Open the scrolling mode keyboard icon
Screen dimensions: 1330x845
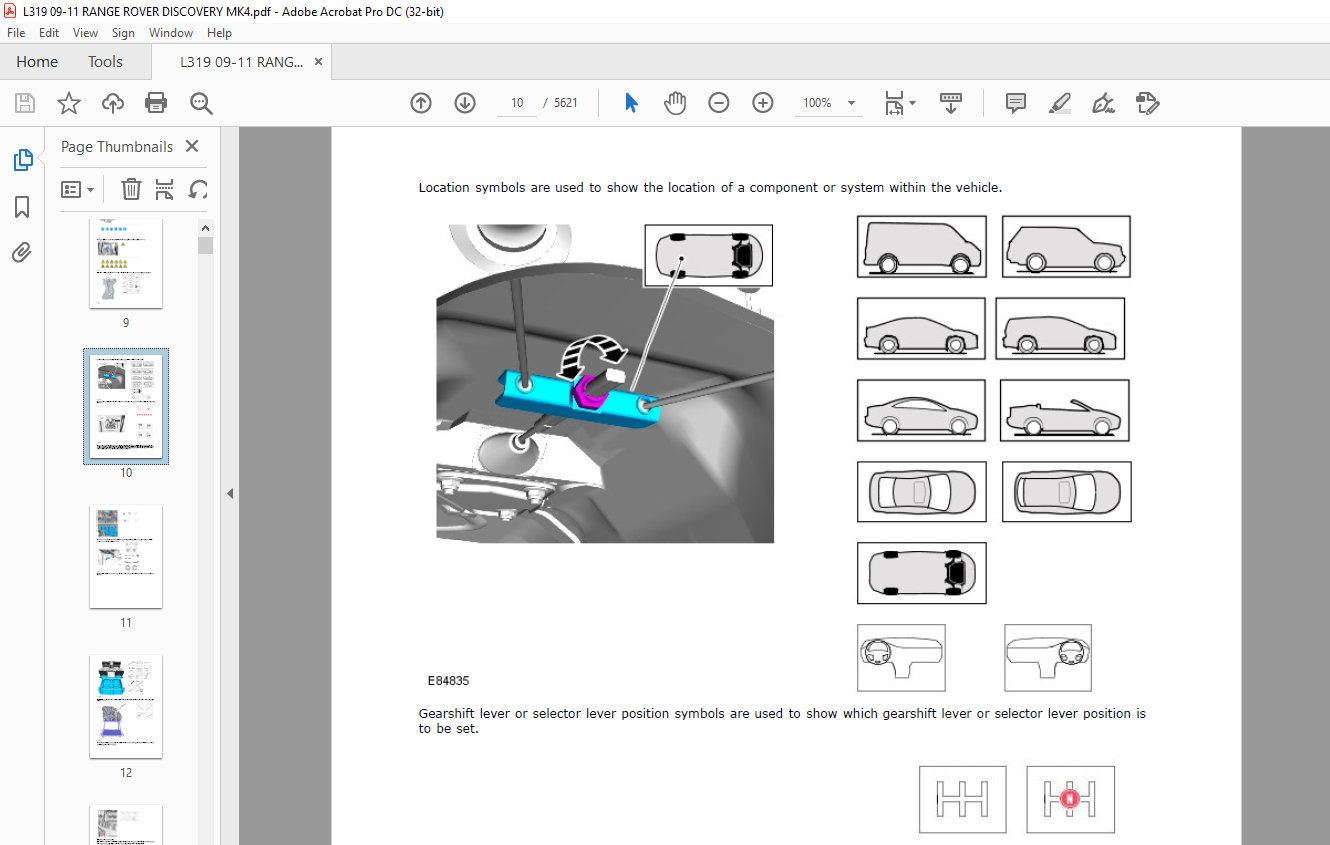pos(950,103)
